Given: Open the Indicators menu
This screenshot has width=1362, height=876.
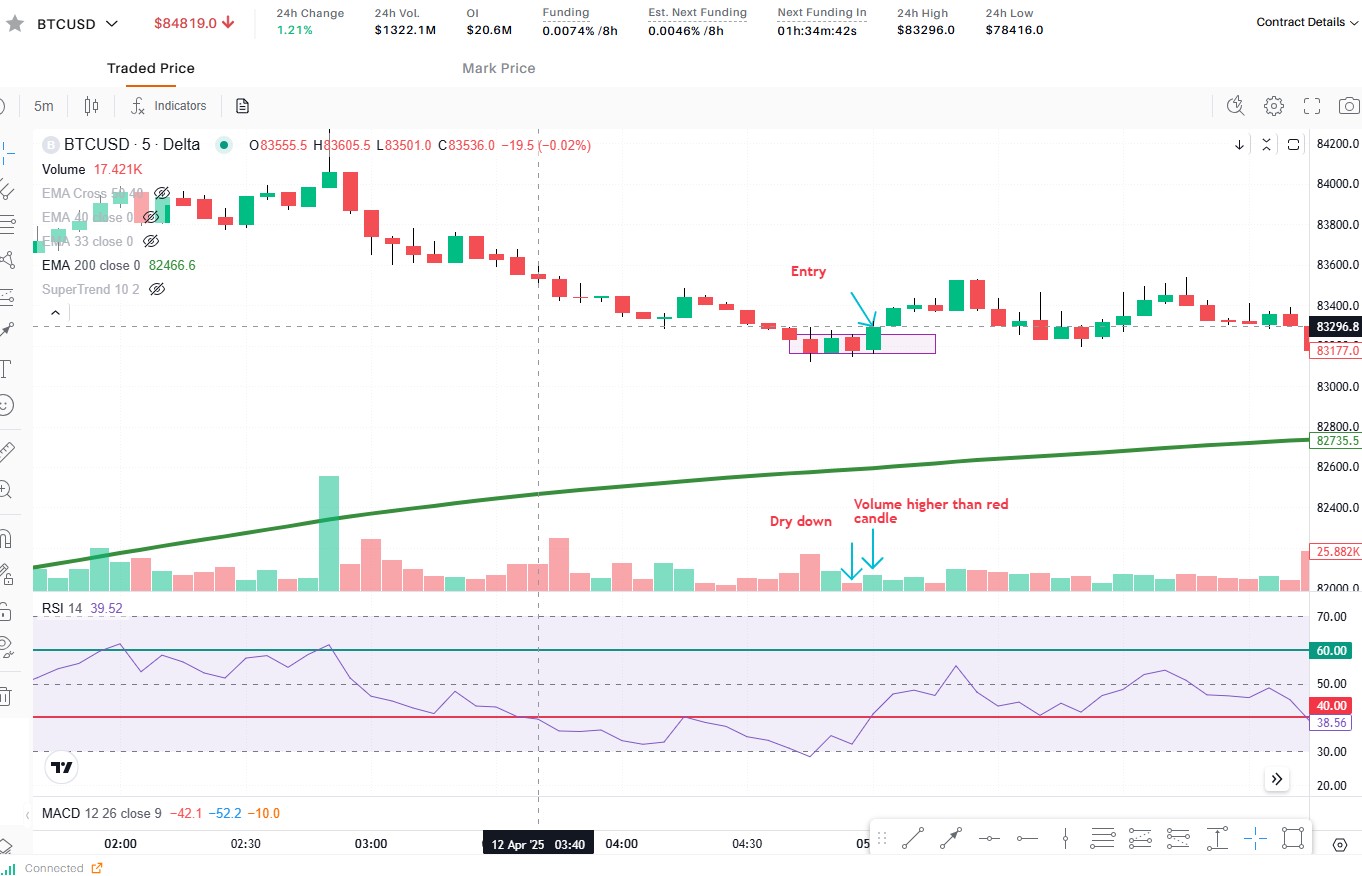Looking at the screenshot, I should pyautogui.click(x=169, y=106).
